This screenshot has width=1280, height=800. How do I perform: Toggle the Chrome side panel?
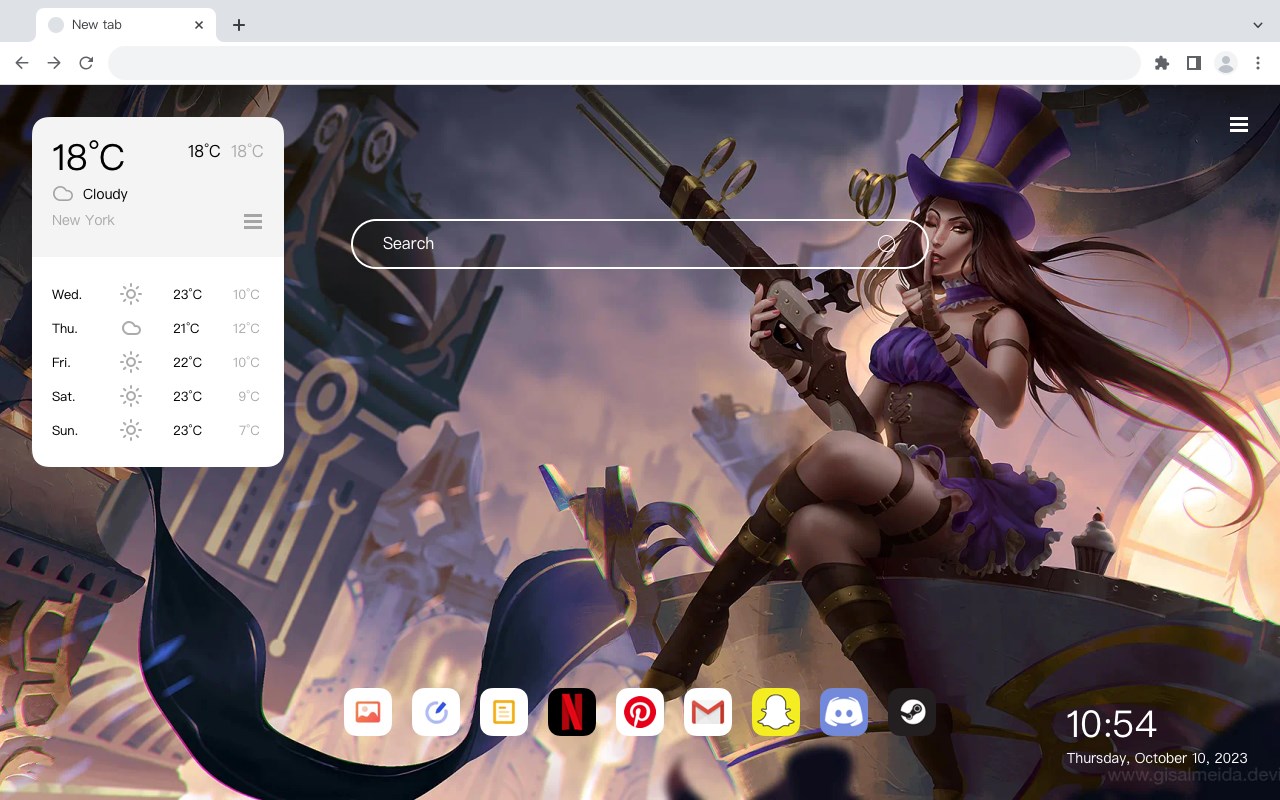(1193, 63)
